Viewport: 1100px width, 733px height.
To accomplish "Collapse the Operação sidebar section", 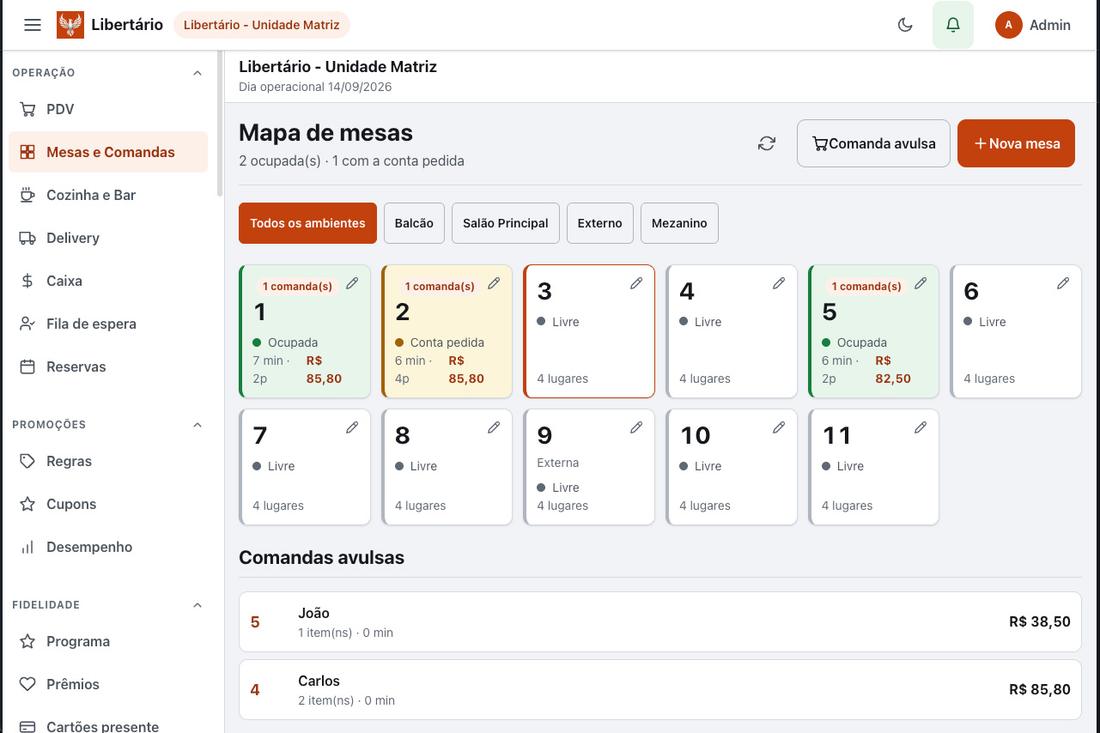I will pyautogui.click(x=198, y=73).
